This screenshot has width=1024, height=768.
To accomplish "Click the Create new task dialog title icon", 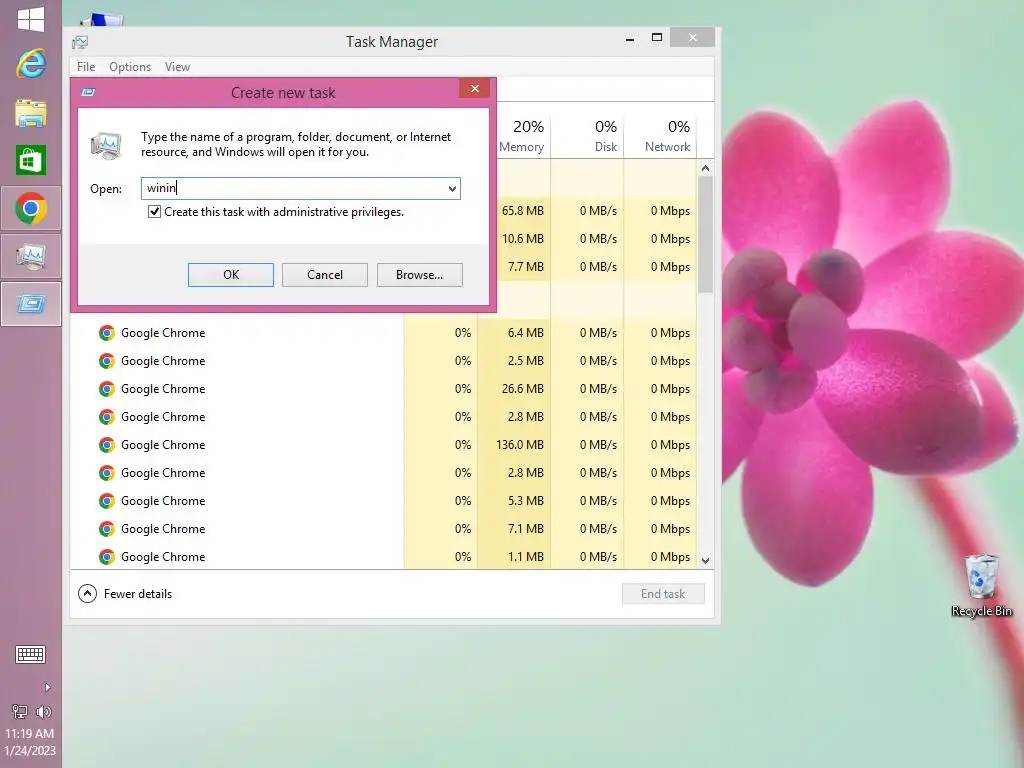I will coord(88,92).
